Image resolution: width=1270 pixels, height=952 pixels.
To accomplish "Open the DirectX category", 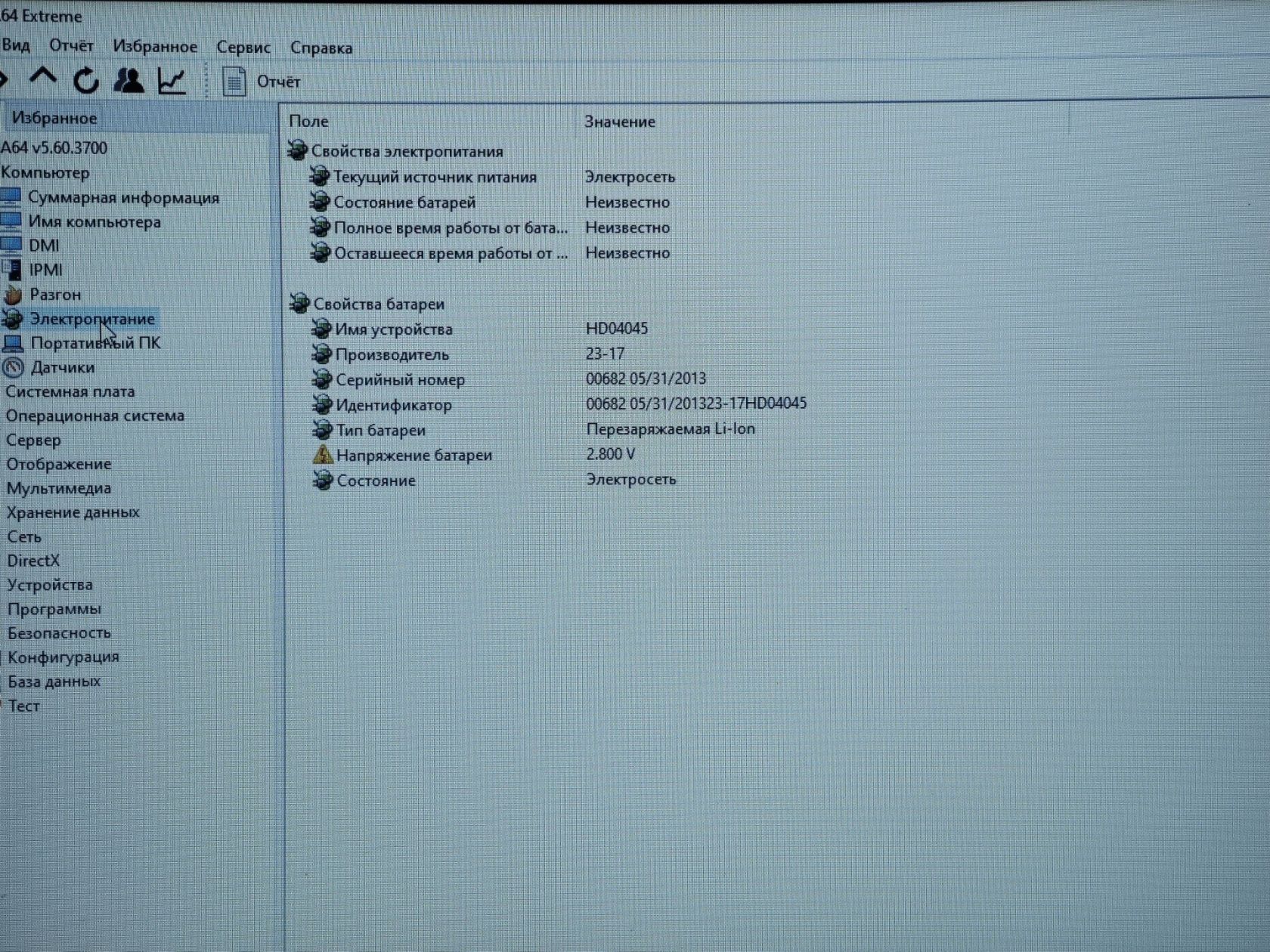I will (x=33, y=561).
